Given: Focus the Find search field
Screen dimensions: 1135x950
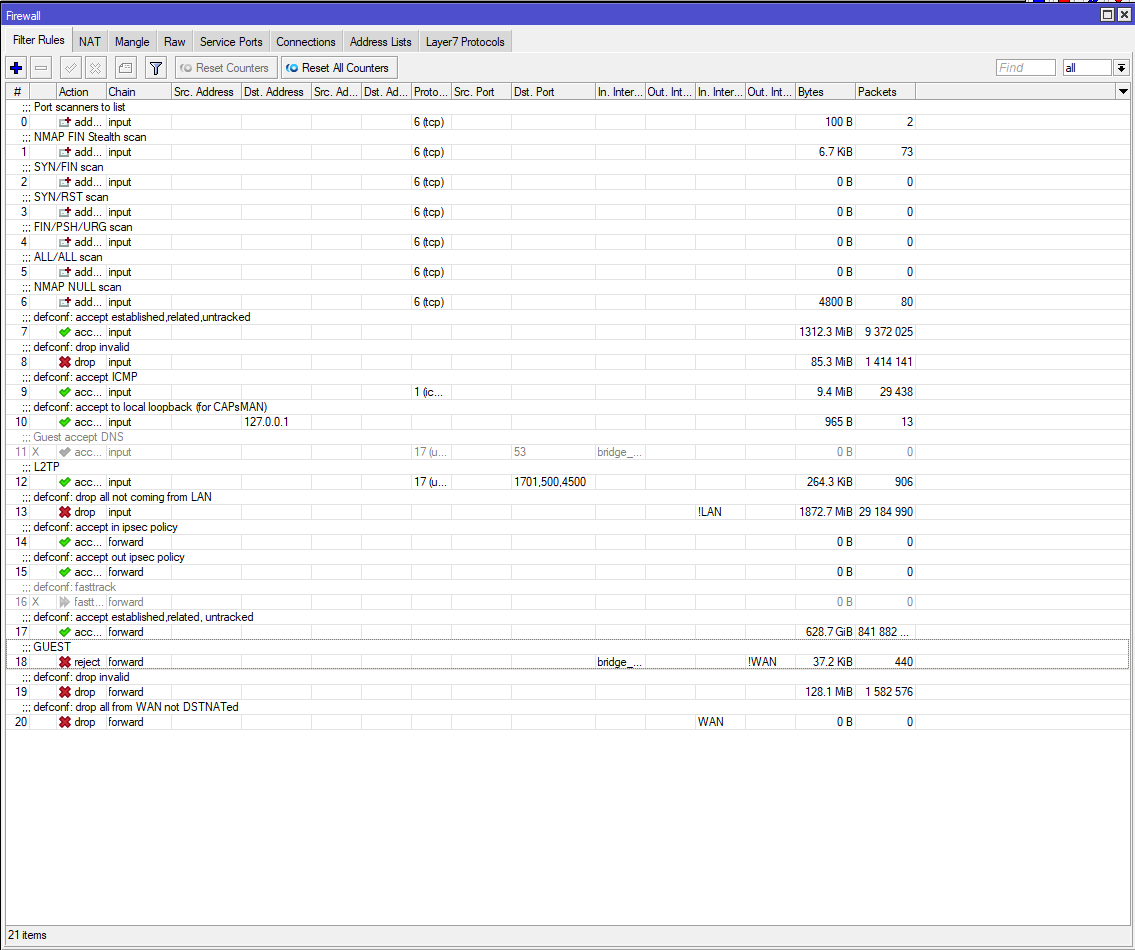Looking at the screenshot, I should tap(1026, 68).
